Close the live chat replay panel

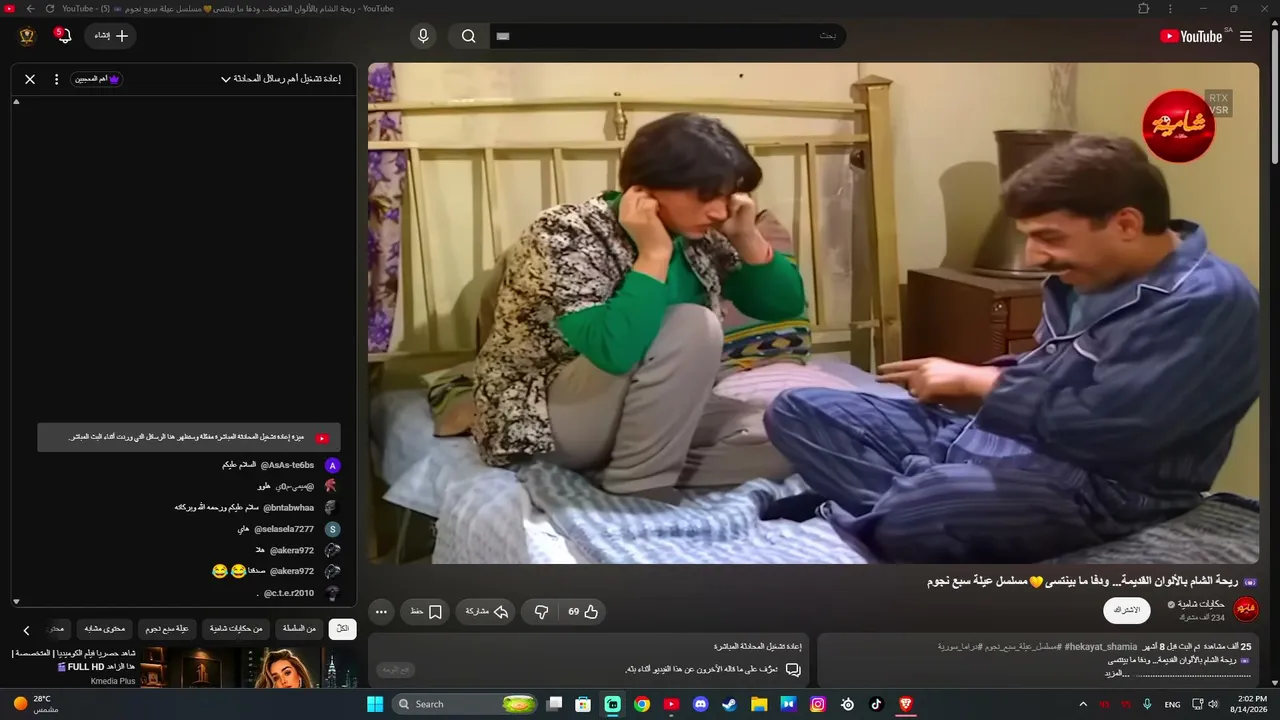click(30, 79)
